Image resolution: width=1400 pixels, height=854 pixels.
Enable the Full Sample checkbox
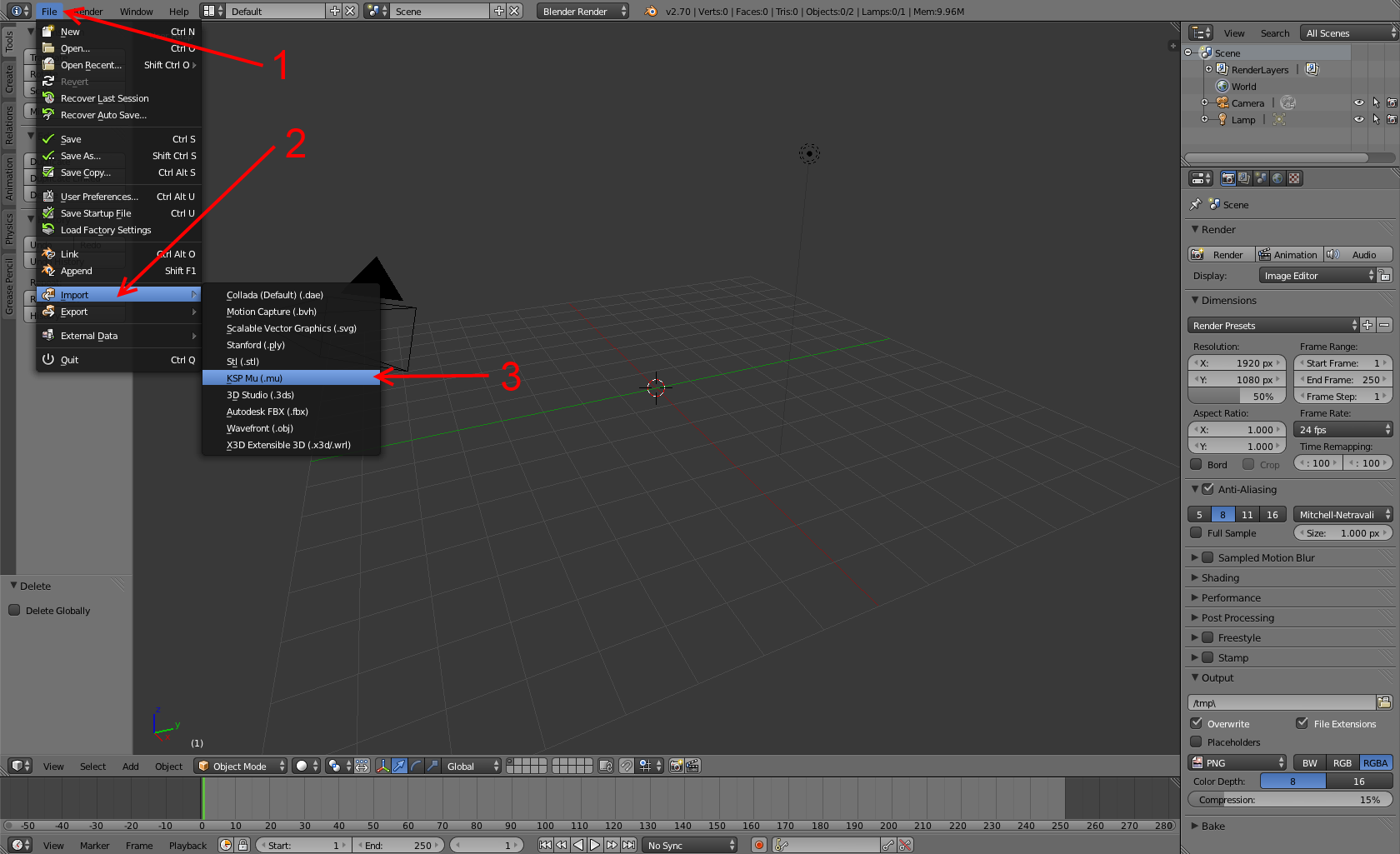point(1197,533)
